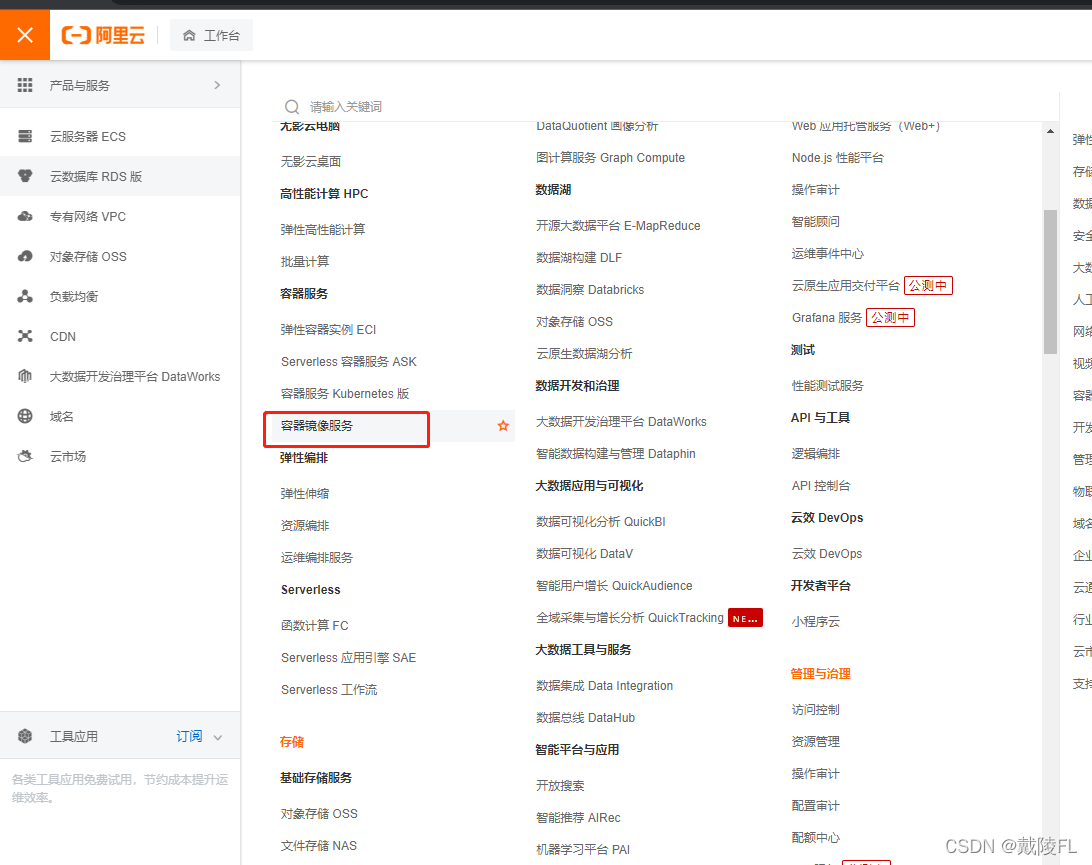This screenshot has height=865, width=1092.
Task: Expand the 工具应用 dropdown chevron
Action: 218,737
